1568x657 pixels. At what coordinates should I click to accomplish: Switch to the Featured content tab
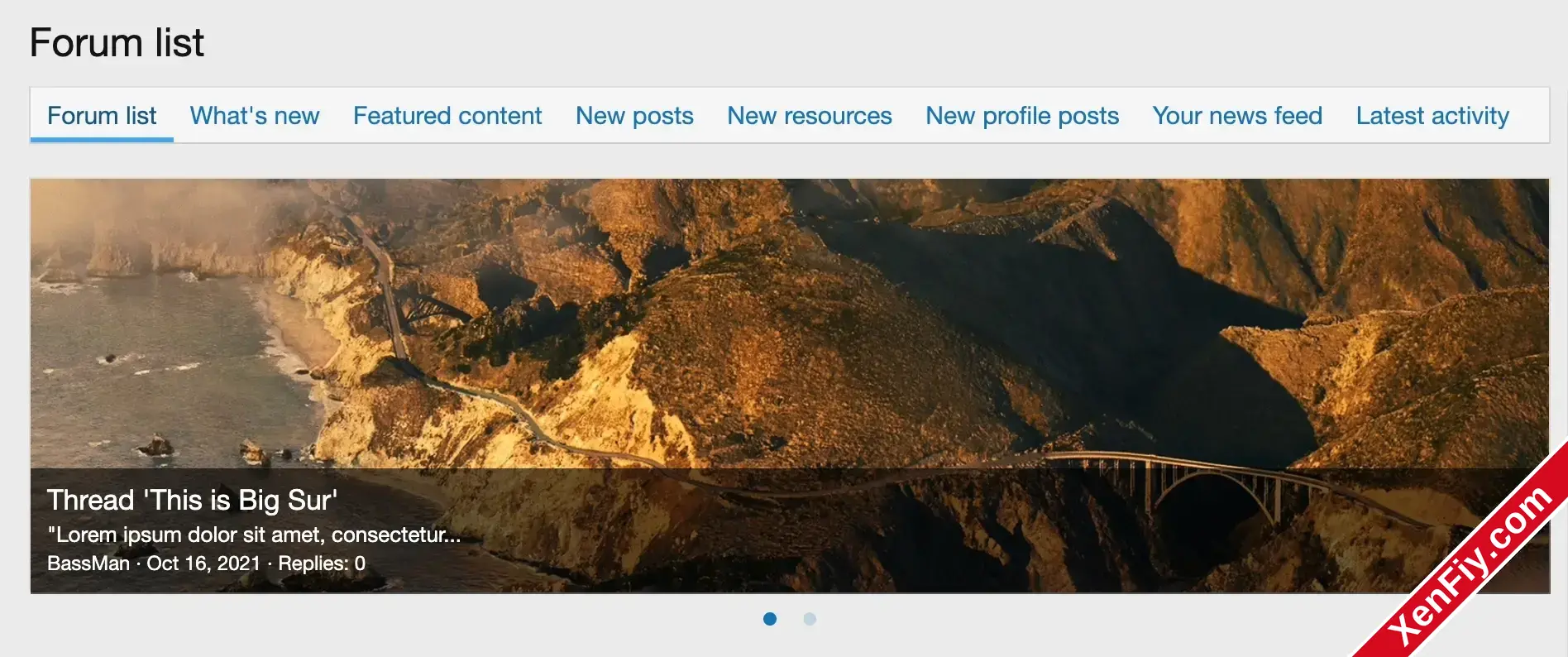(447, 116)
